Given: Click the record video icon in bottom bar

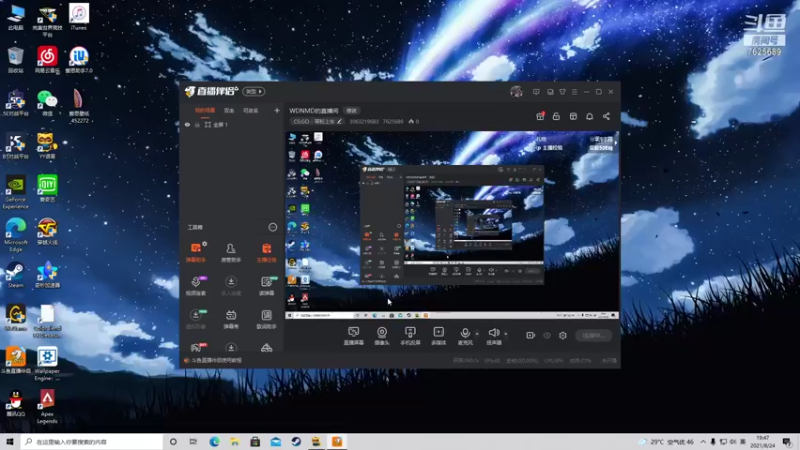Looking at the screenshot, I should pos(531,335).
